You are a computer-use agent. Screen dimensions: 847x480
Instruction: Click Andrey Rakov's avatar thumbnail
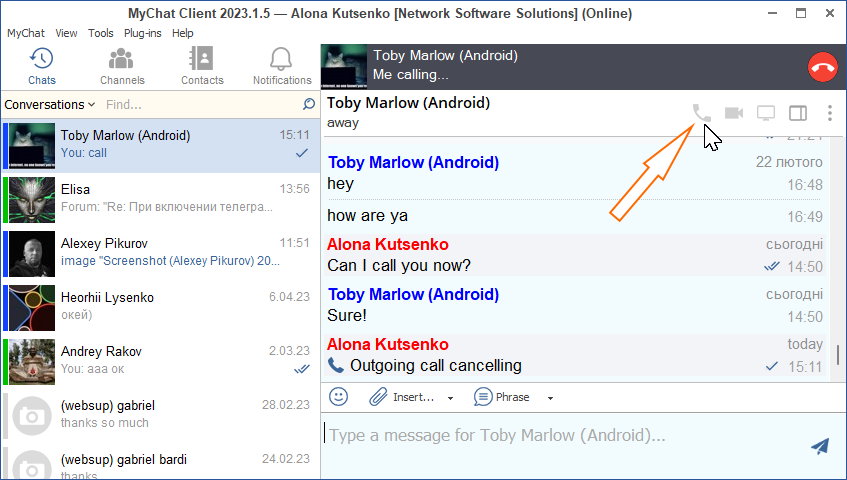point(32,362)
